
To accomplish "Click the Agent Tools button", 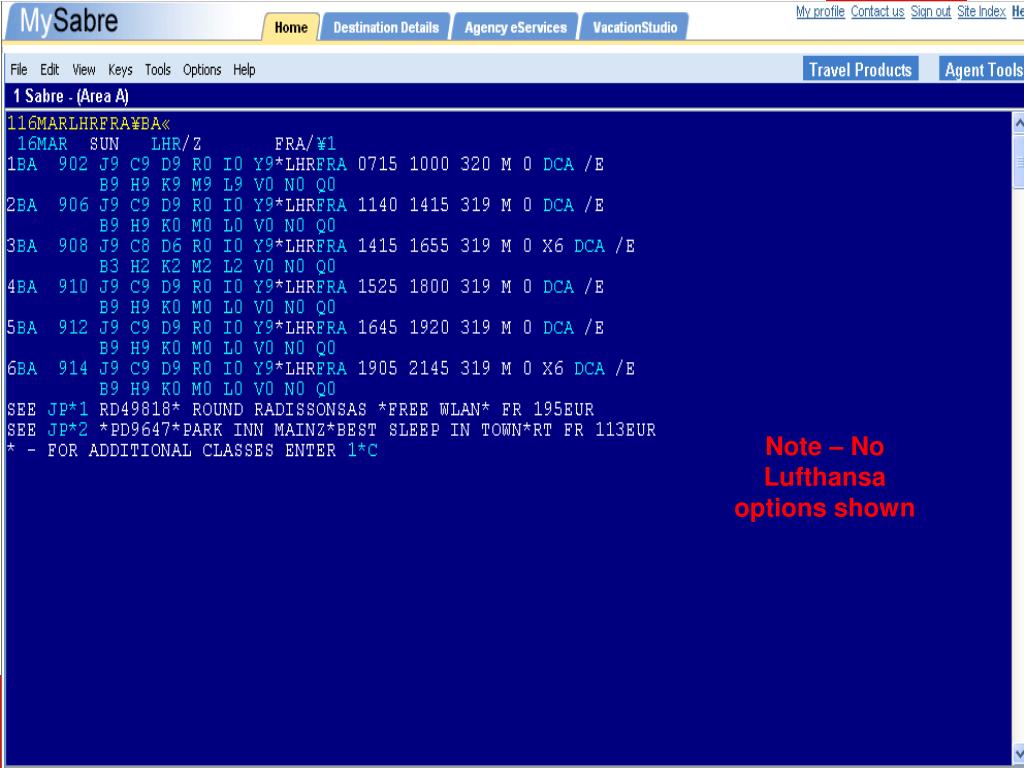I will pos(982,69).
